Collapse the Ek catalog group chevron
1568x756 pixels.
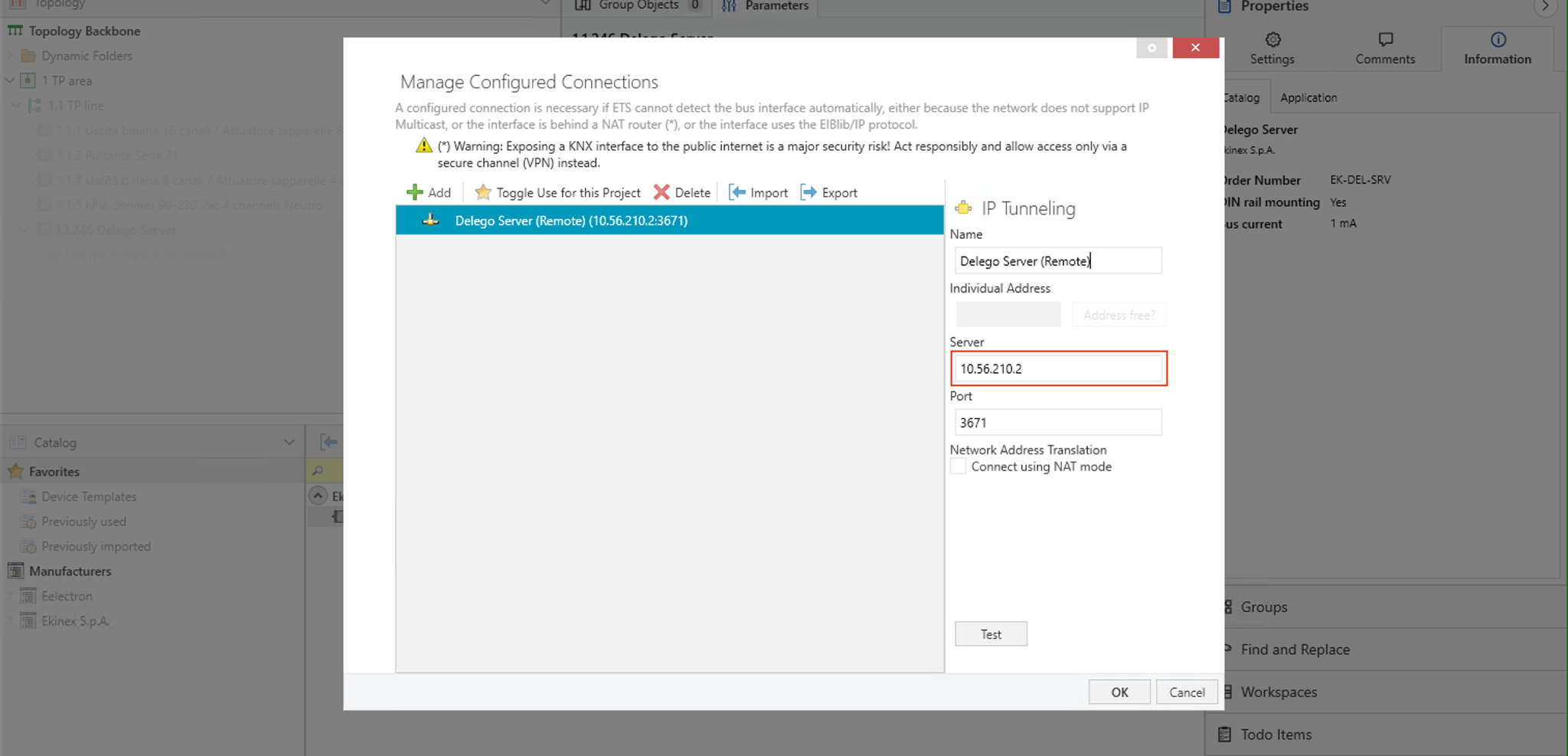click(318, 496)
